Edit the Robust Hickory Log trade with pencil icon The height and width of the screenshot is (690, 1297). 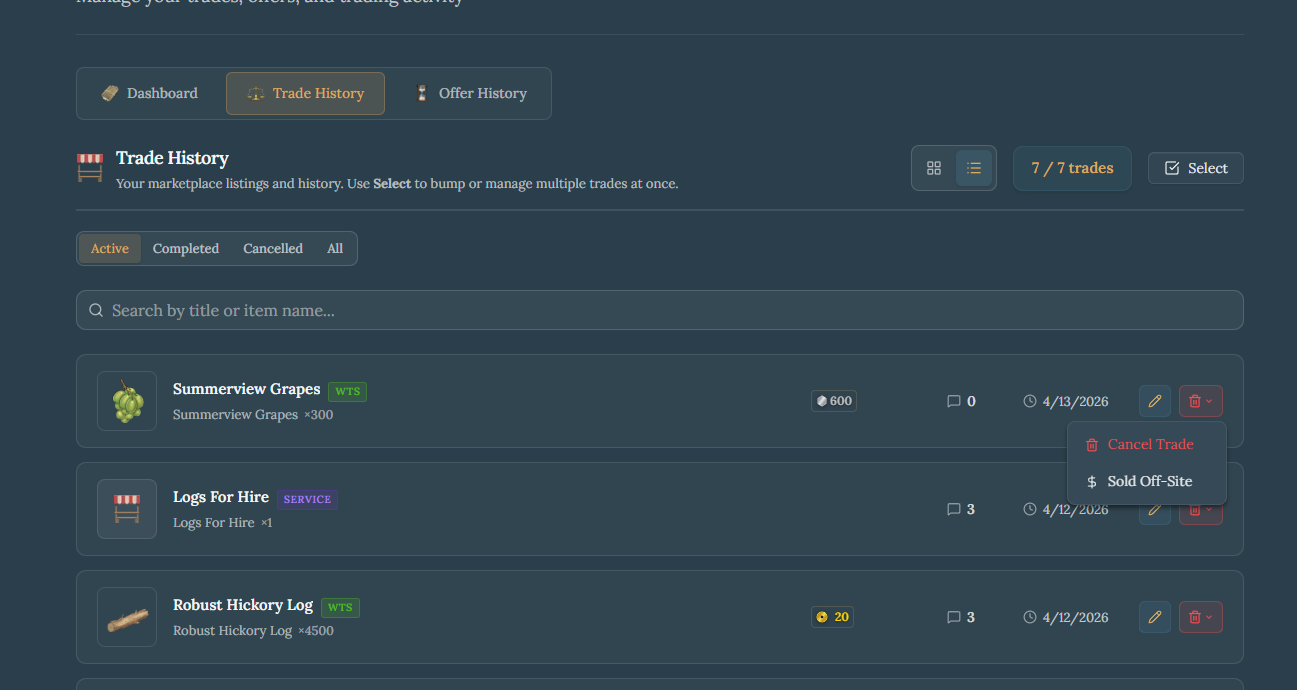pos(1155,617)
